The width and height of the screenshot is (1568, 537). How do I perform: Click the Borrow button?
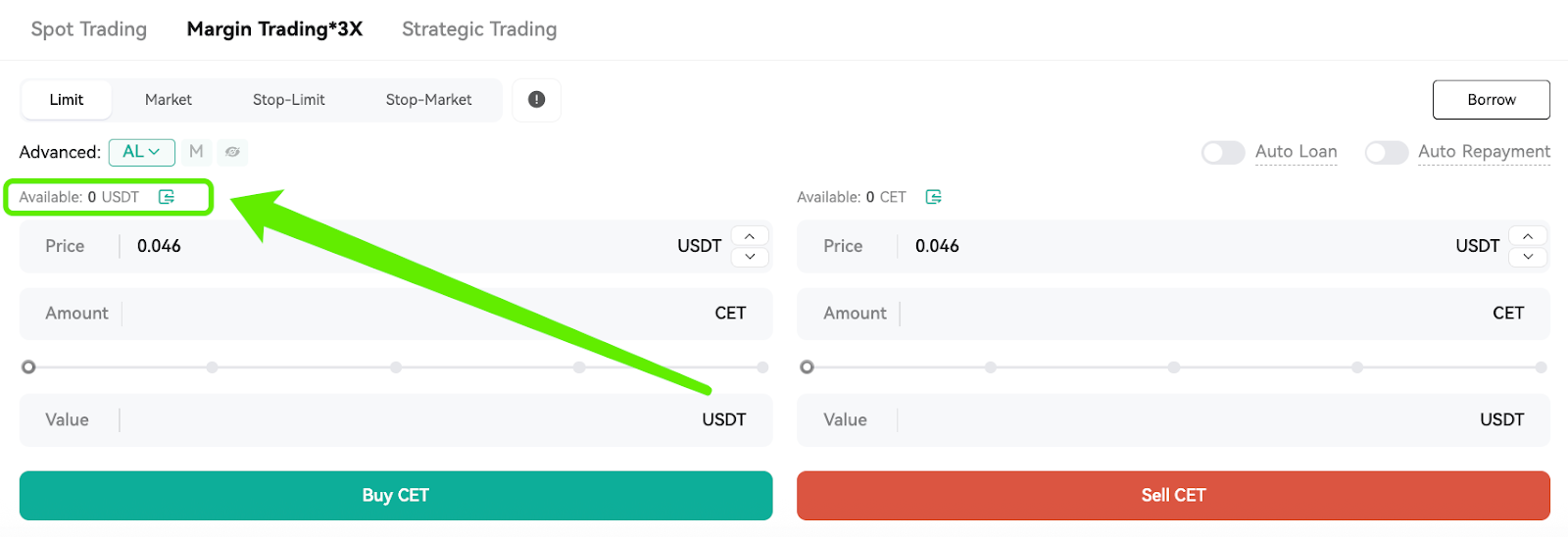pos(1491,100)
